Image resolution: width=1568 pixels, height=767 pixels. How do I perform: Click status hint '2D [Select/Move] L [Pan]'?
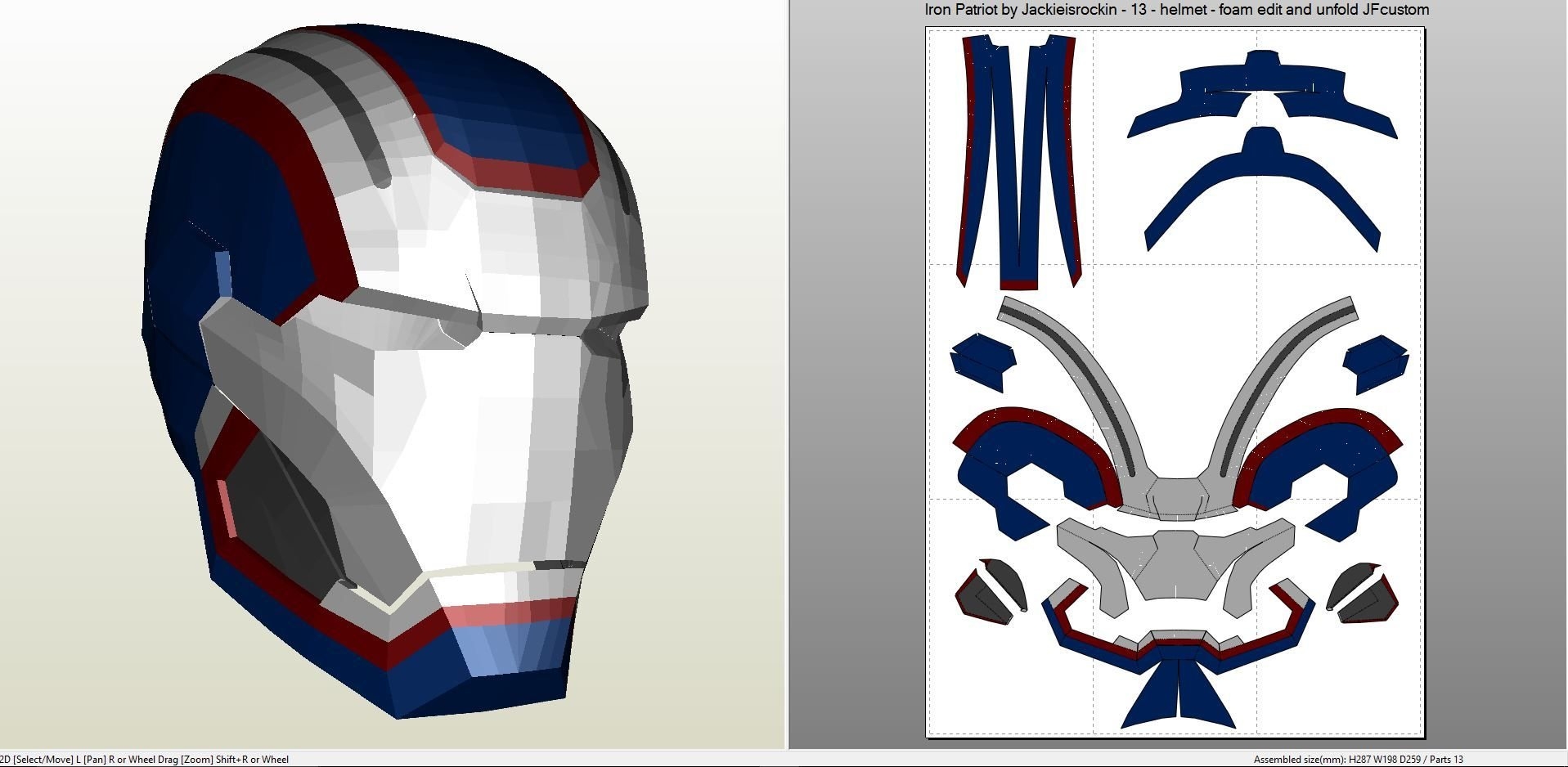pos(53,760)
